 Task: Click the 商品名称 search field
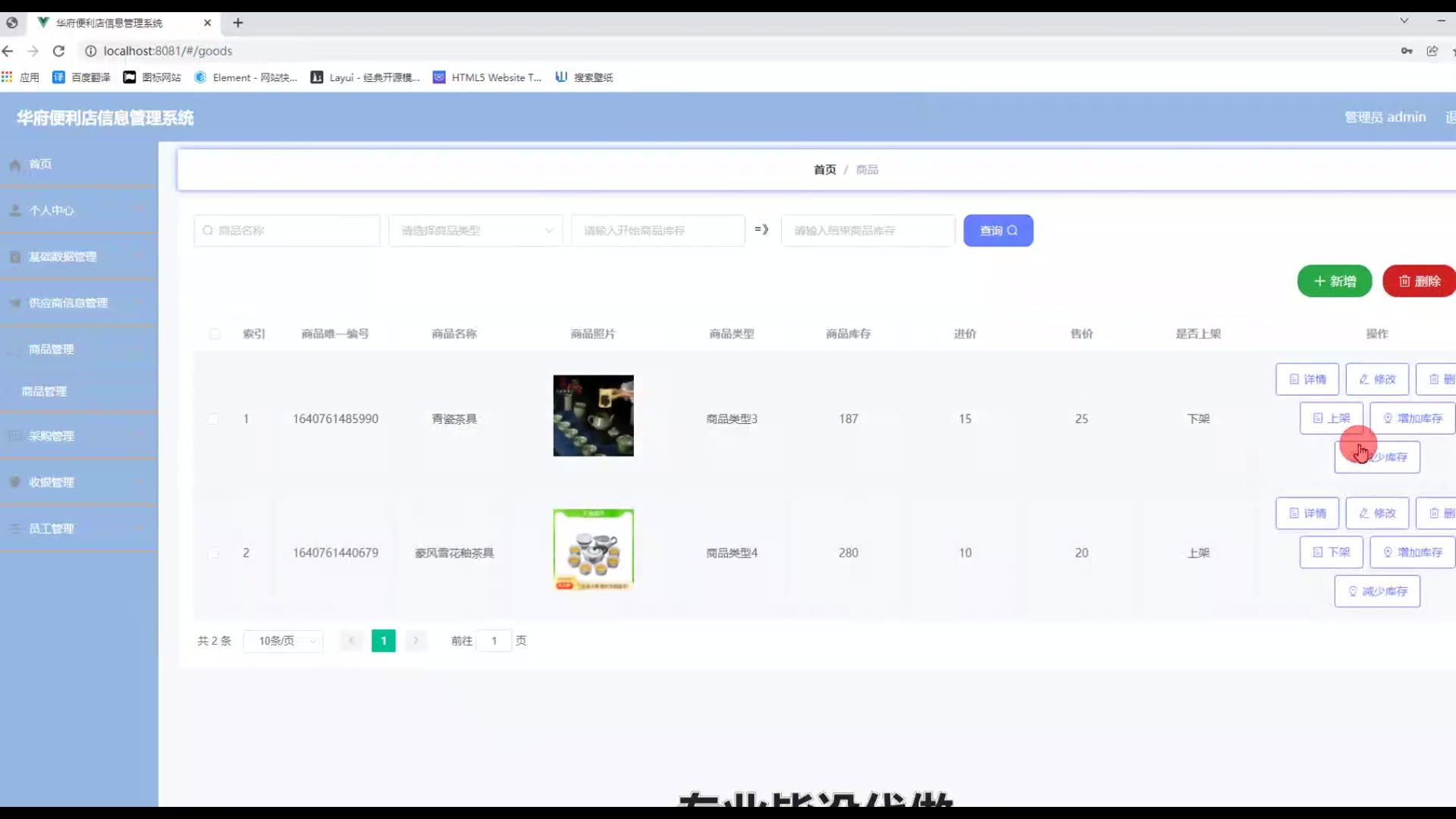tap(287, 231)
